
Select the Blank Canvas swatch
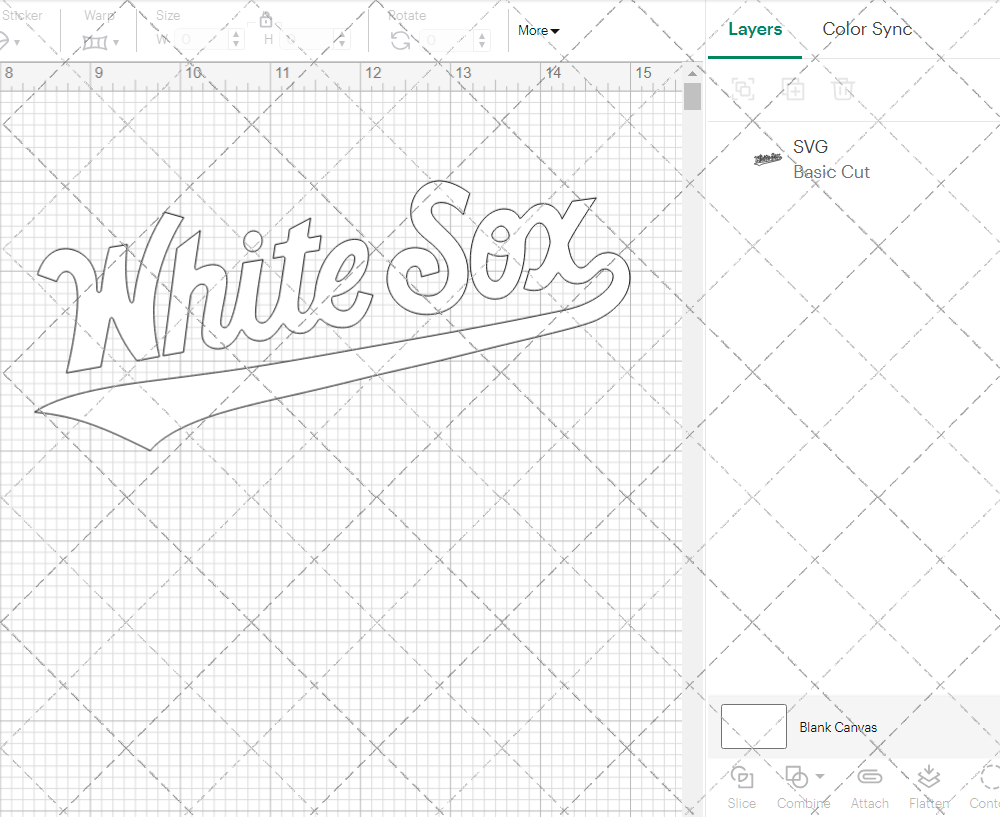753,726
